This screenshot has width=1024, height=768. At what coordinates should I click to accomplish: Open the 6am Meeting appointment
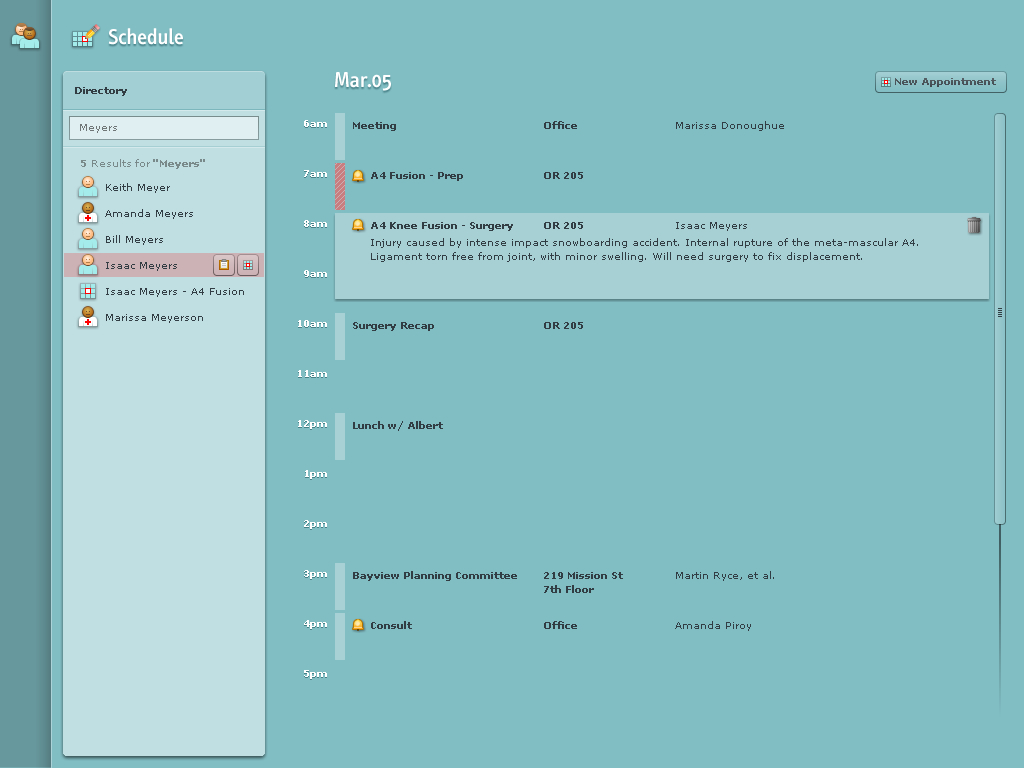pos(374,126)
